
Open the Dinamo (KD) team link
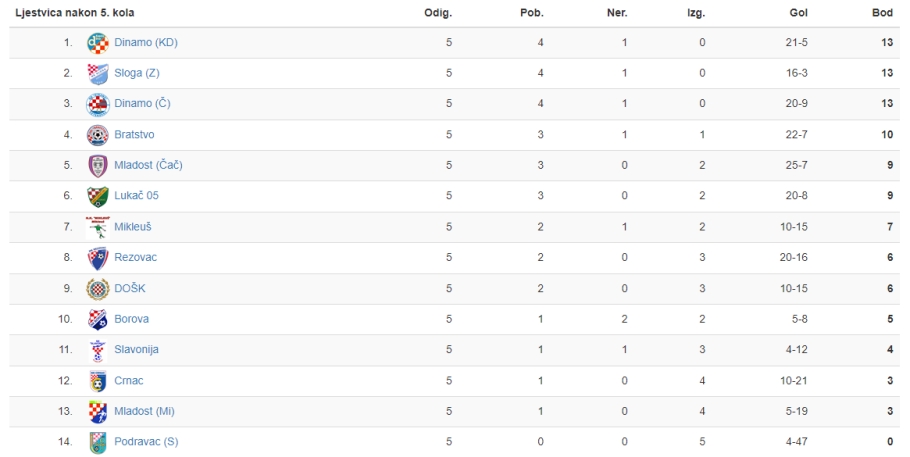pyautogui.click(x=146, y=42)
